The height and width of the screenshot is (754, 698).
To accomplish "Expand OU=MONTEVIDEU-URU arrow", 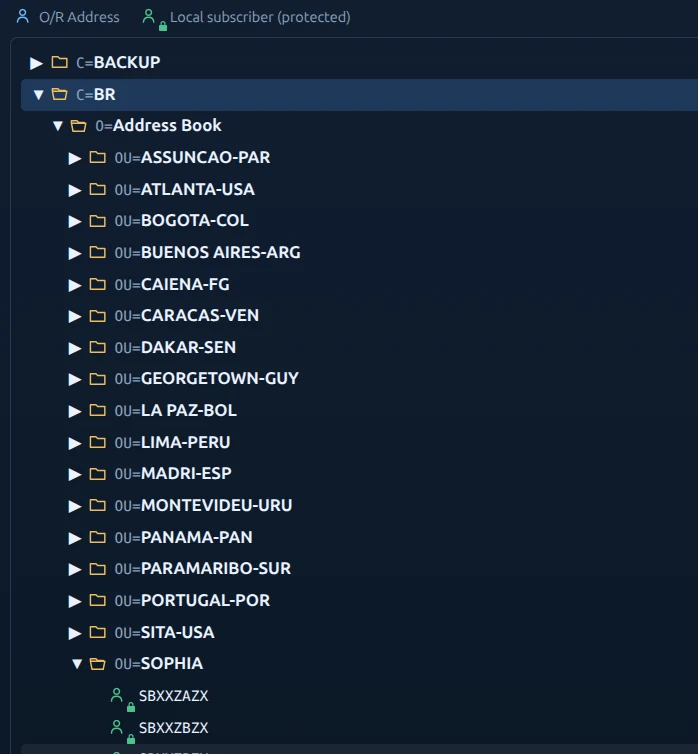I will tap(75, 506).
